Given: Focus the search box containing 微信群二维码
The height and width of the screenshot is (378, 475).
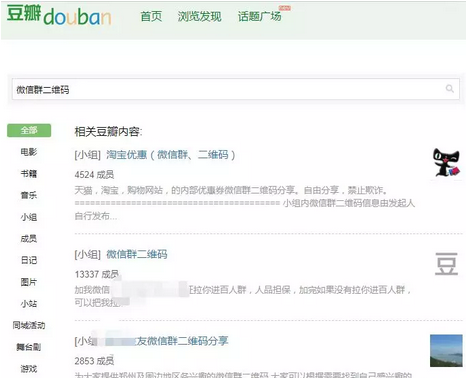Looking at the screenshot, I should pos(236,89).
